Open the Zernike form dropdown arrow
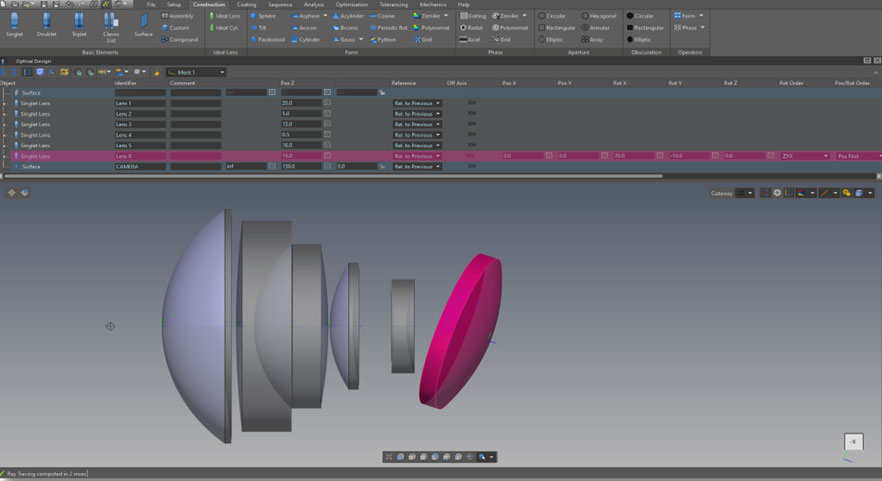882x481 pixels. click(446, 16)
